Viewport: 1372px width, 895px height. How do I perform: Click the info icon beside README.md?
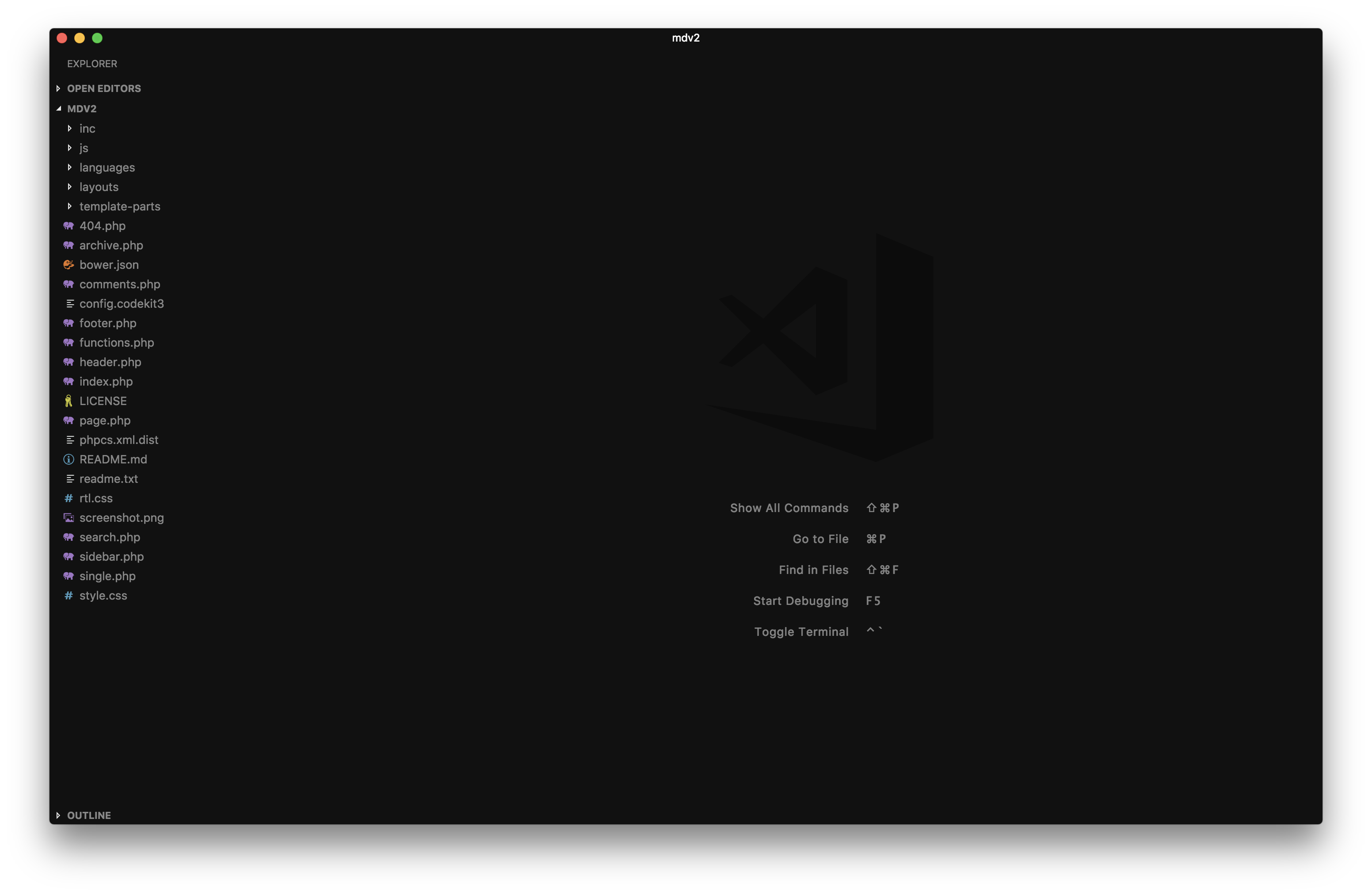click(x=69, y=459)
